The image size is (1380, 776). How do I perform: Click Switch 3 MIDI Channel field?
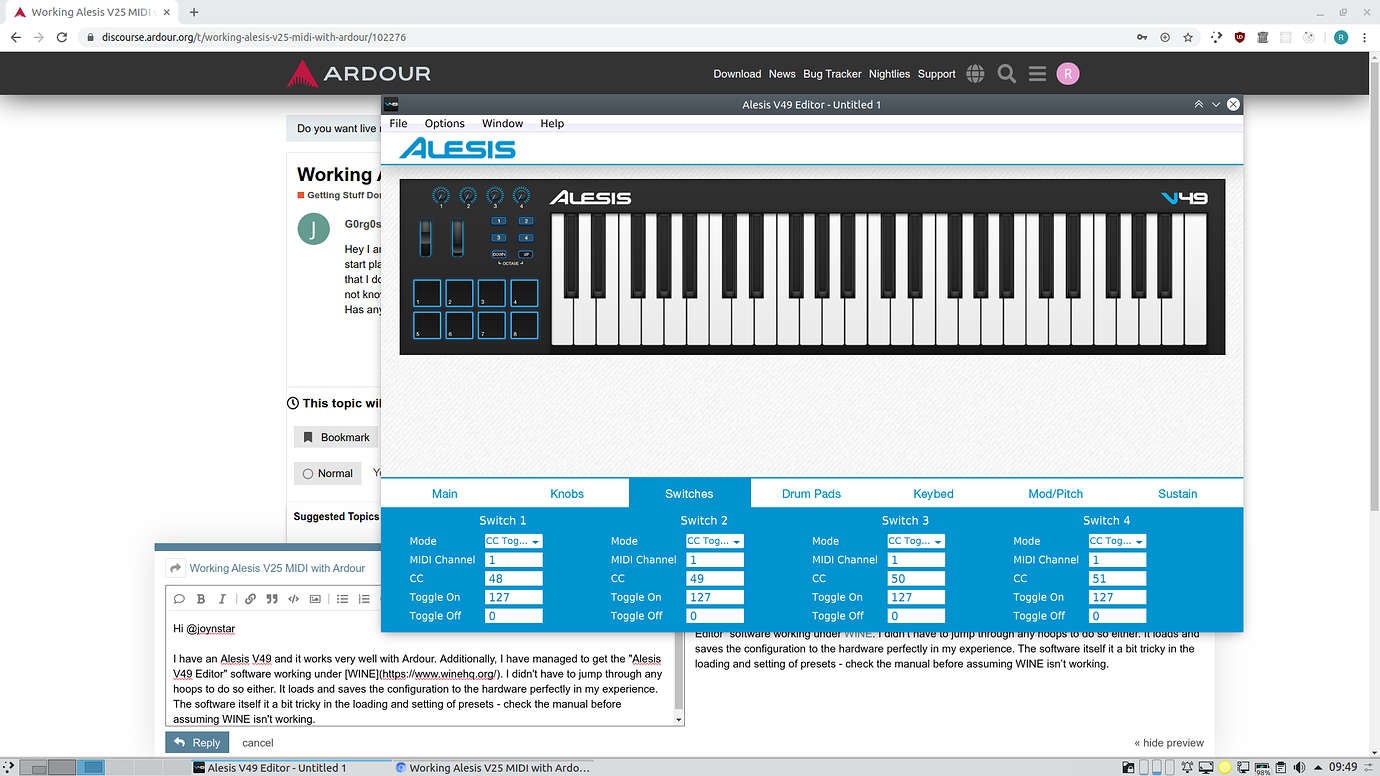(x=916, y=560)
